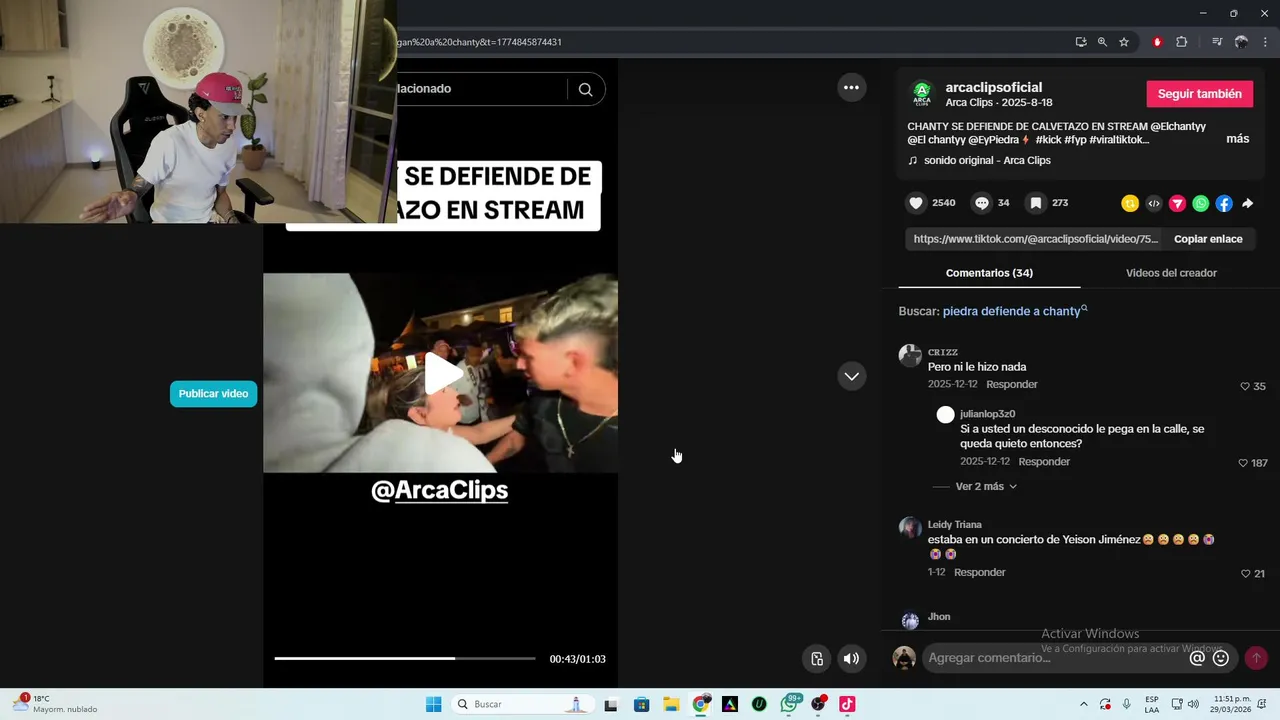1280x720 pixels.
Task: Focus the Agregar comentario input field
Action: pyautogui.click(x=1055, y=658)
